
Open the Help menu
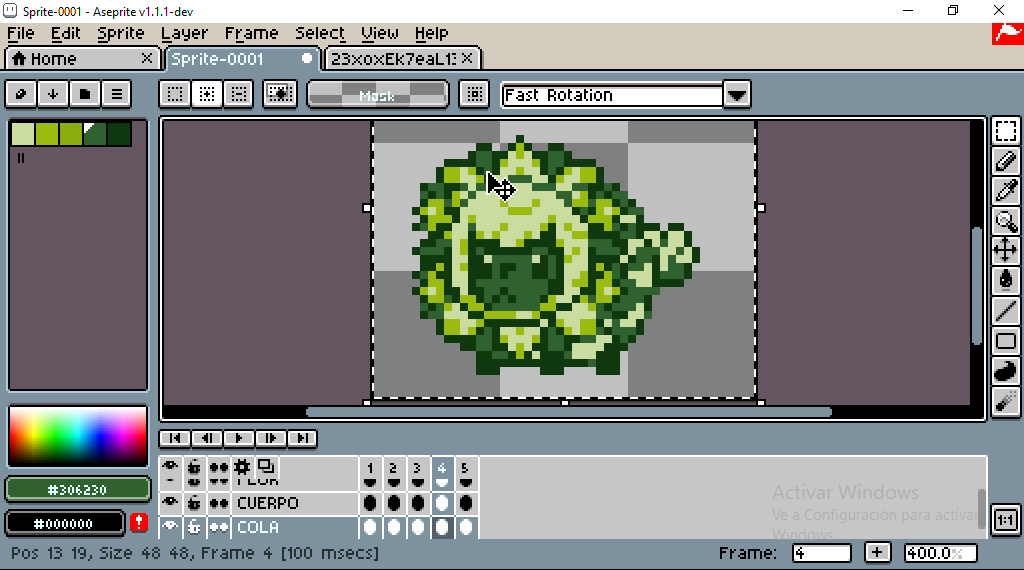[432, 33]
